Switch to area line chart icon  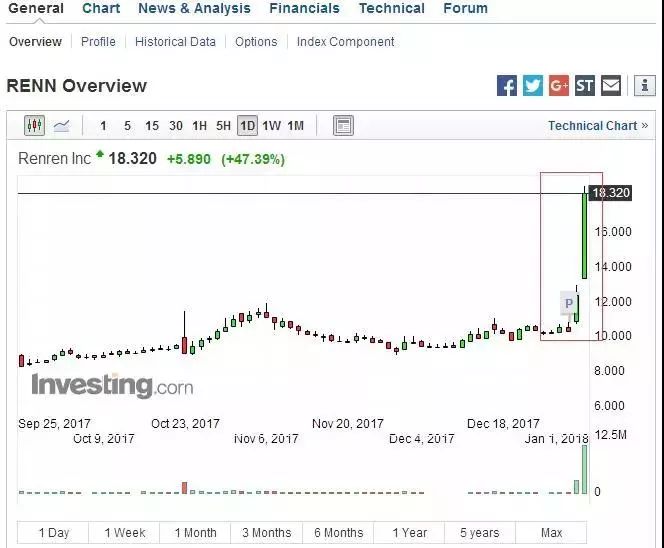coord(61,126)
